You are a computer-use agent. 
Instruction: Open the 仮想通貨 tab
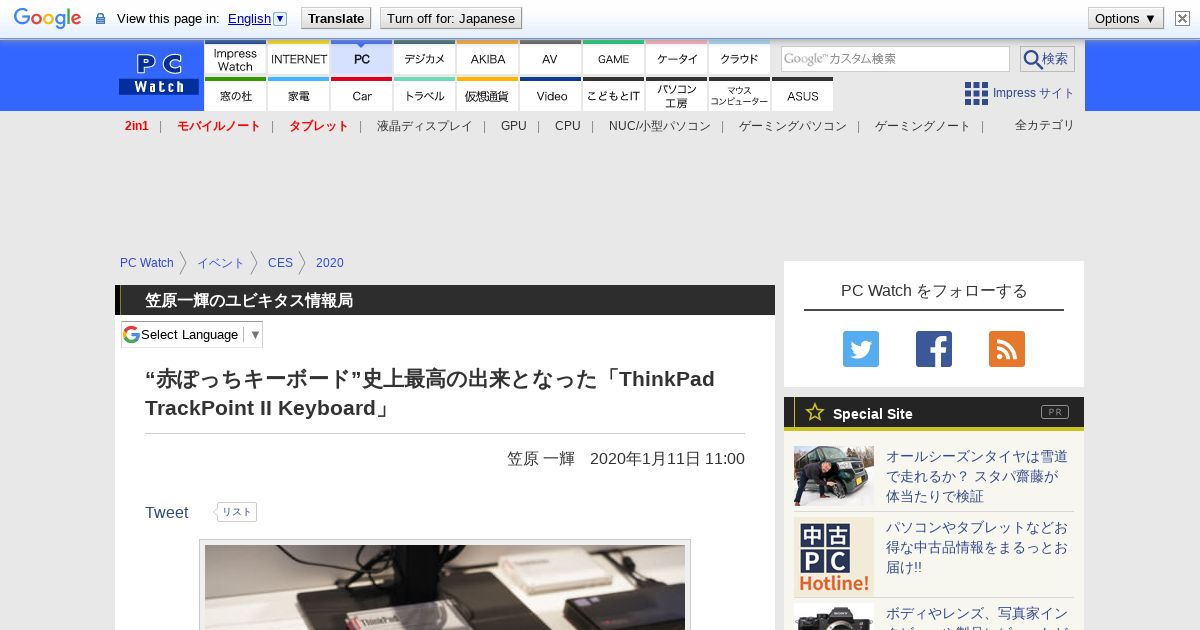point(488,95)
